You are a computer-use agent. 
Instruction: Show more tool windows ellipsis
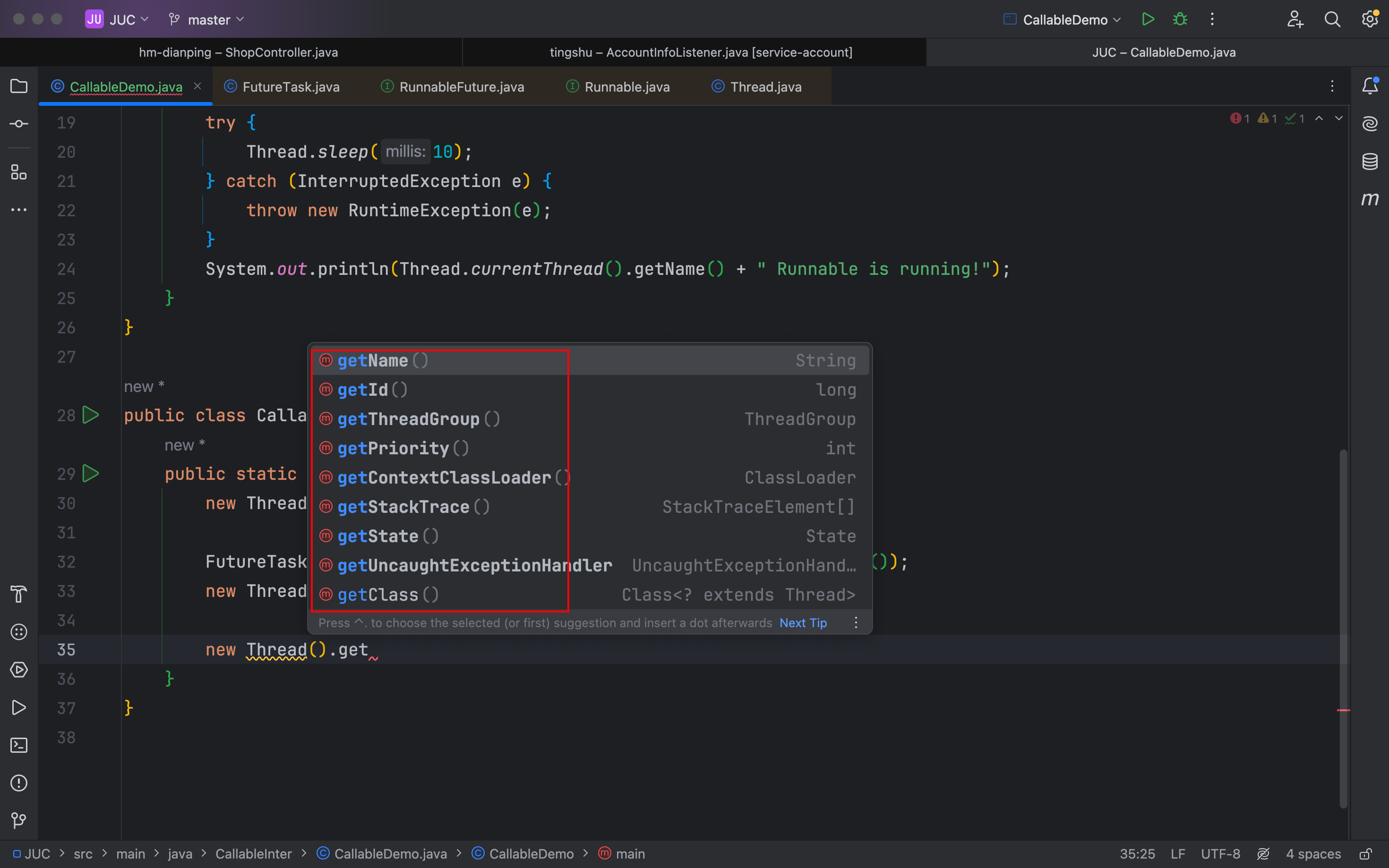[x=19, y=210]
